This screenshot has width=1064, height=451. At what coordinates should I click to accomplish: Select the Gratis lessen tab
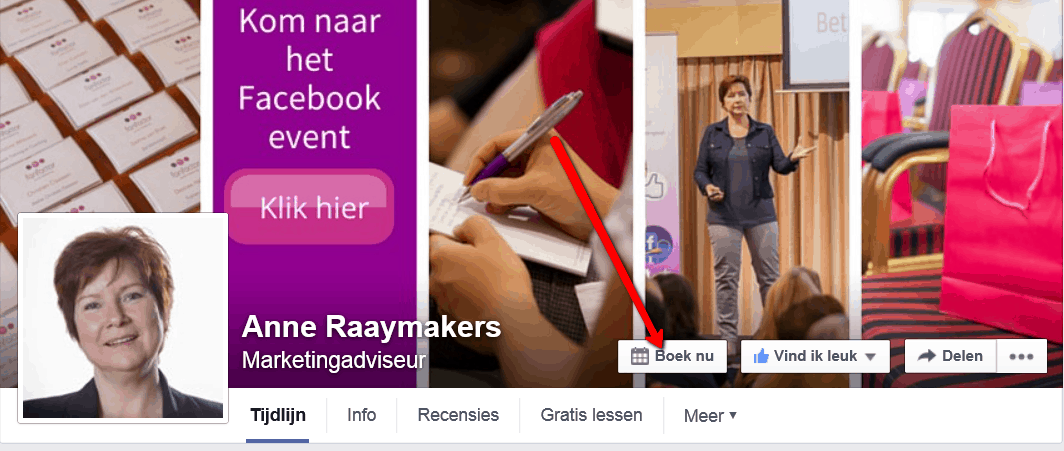(591, 415)
